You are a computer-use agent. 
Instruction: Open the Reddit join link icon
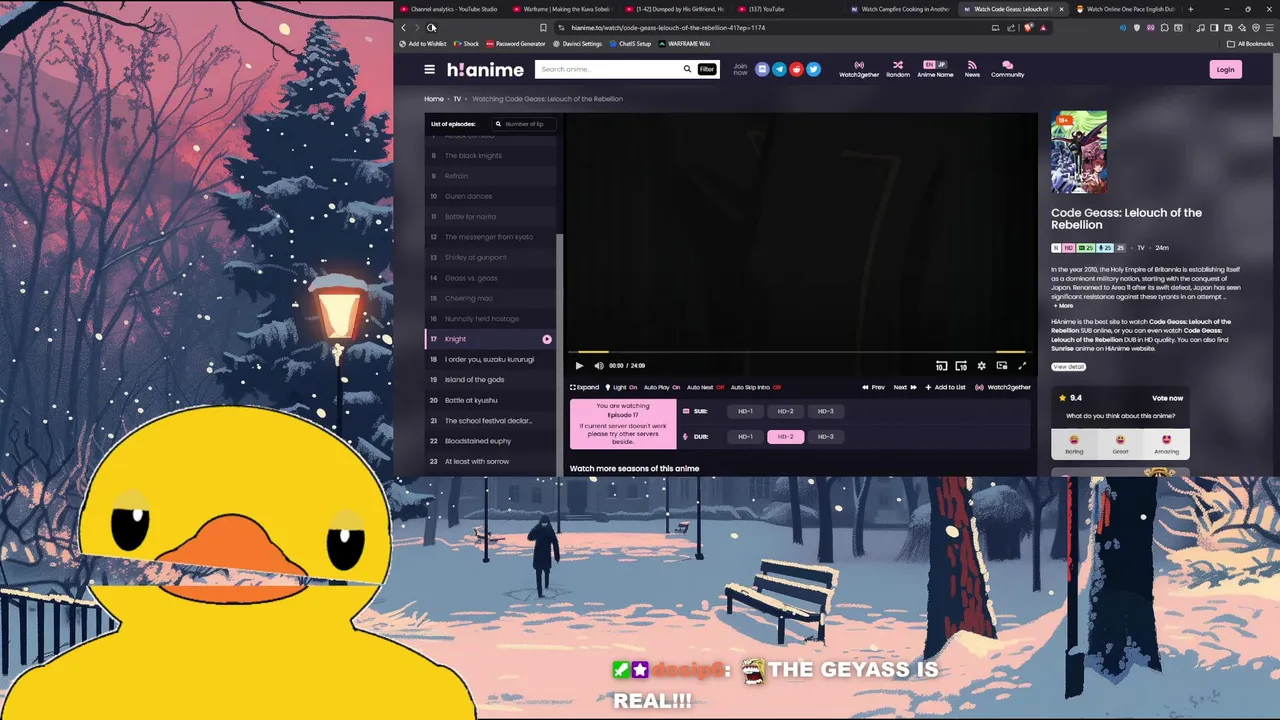[796, 69]
